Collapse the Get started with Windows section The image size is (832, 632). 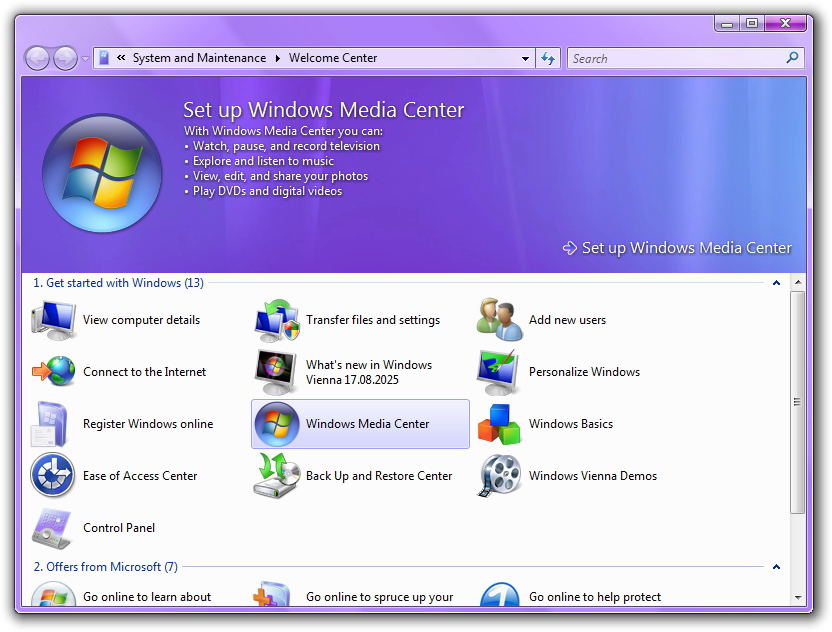pyautogui.click(x=776, y=283)
